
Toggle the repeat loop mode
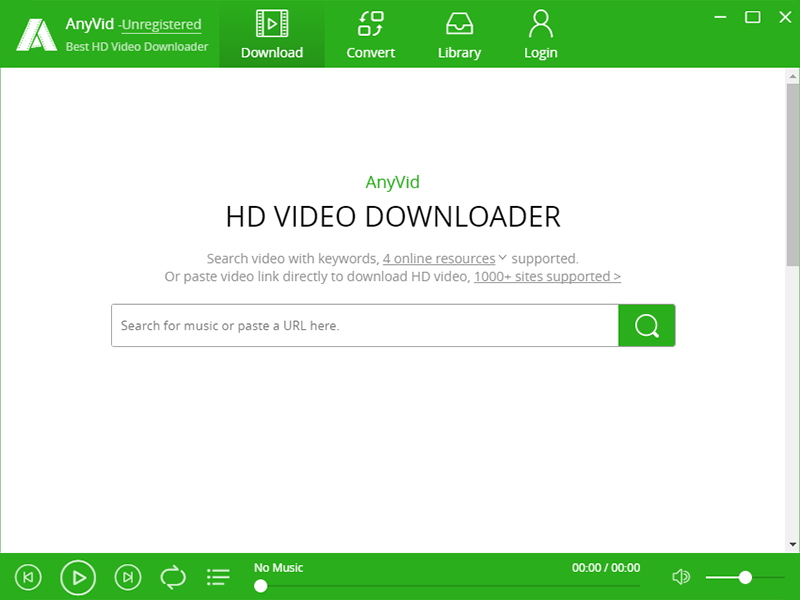173,577
